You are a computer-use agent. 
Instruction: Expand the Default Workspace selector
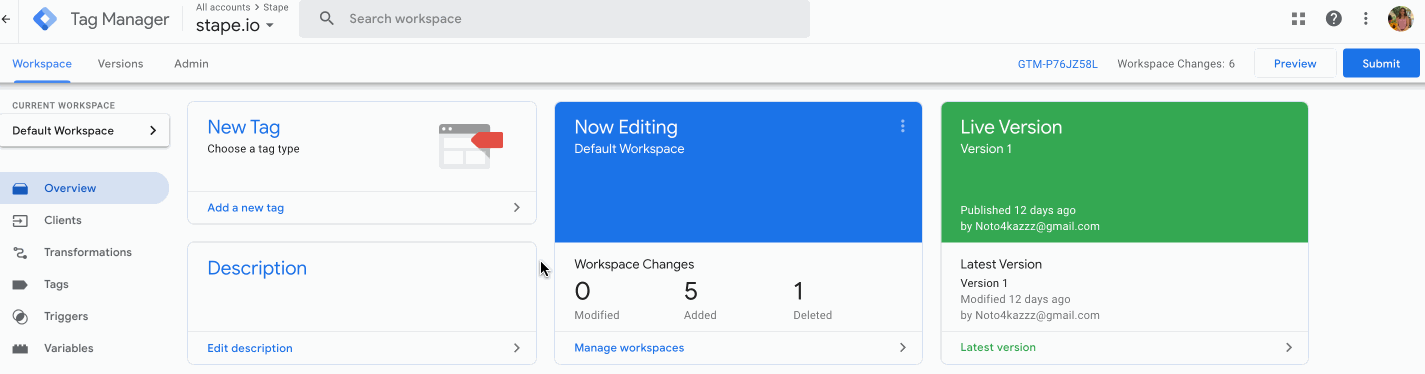pos(85,130)
